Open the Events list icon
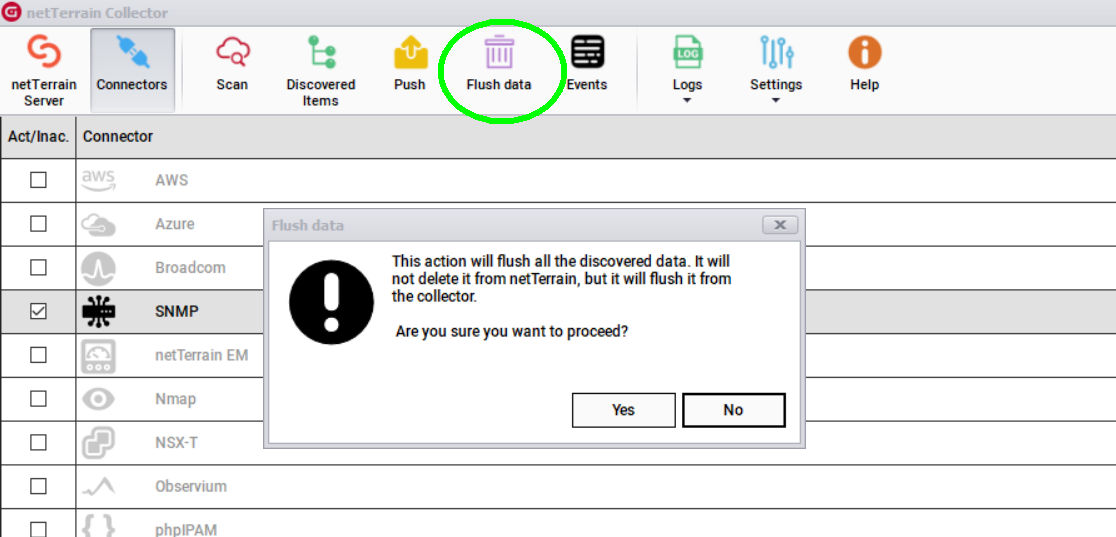Image resolution: width=1116 pixels, height=537 pixels. [x=587, y=53]
